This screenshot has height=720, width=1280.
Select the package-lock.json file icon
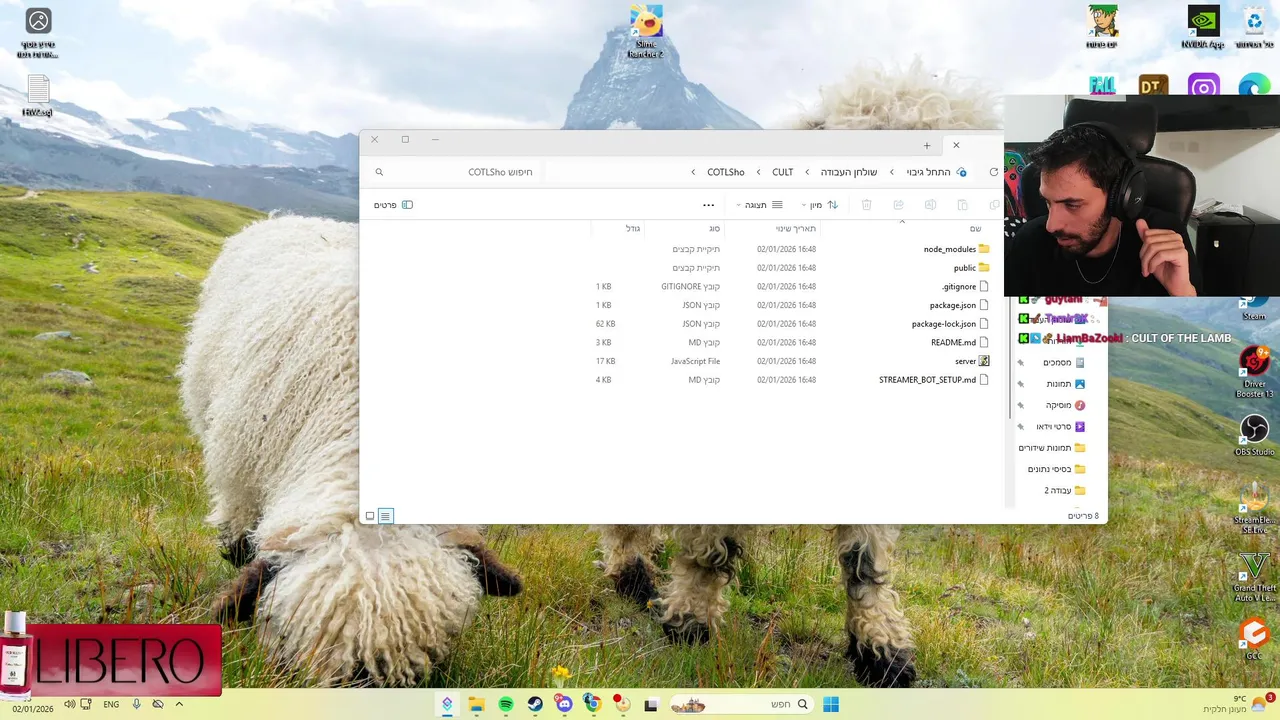[x=984, y=324]
